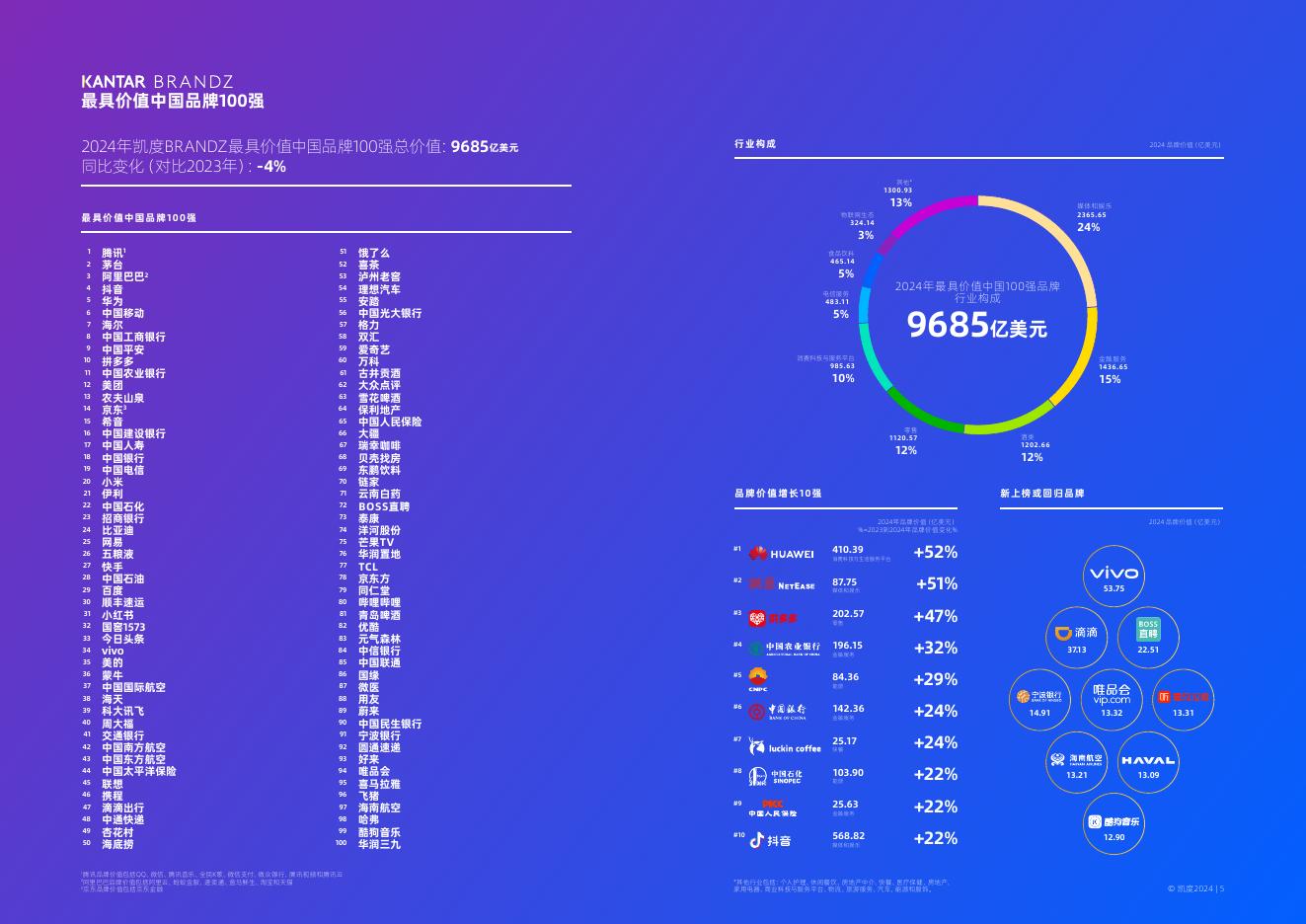Screen dimensions: 1306x924
Task: Select the HAVAL logo bubble
Action: coord(1148,763)
